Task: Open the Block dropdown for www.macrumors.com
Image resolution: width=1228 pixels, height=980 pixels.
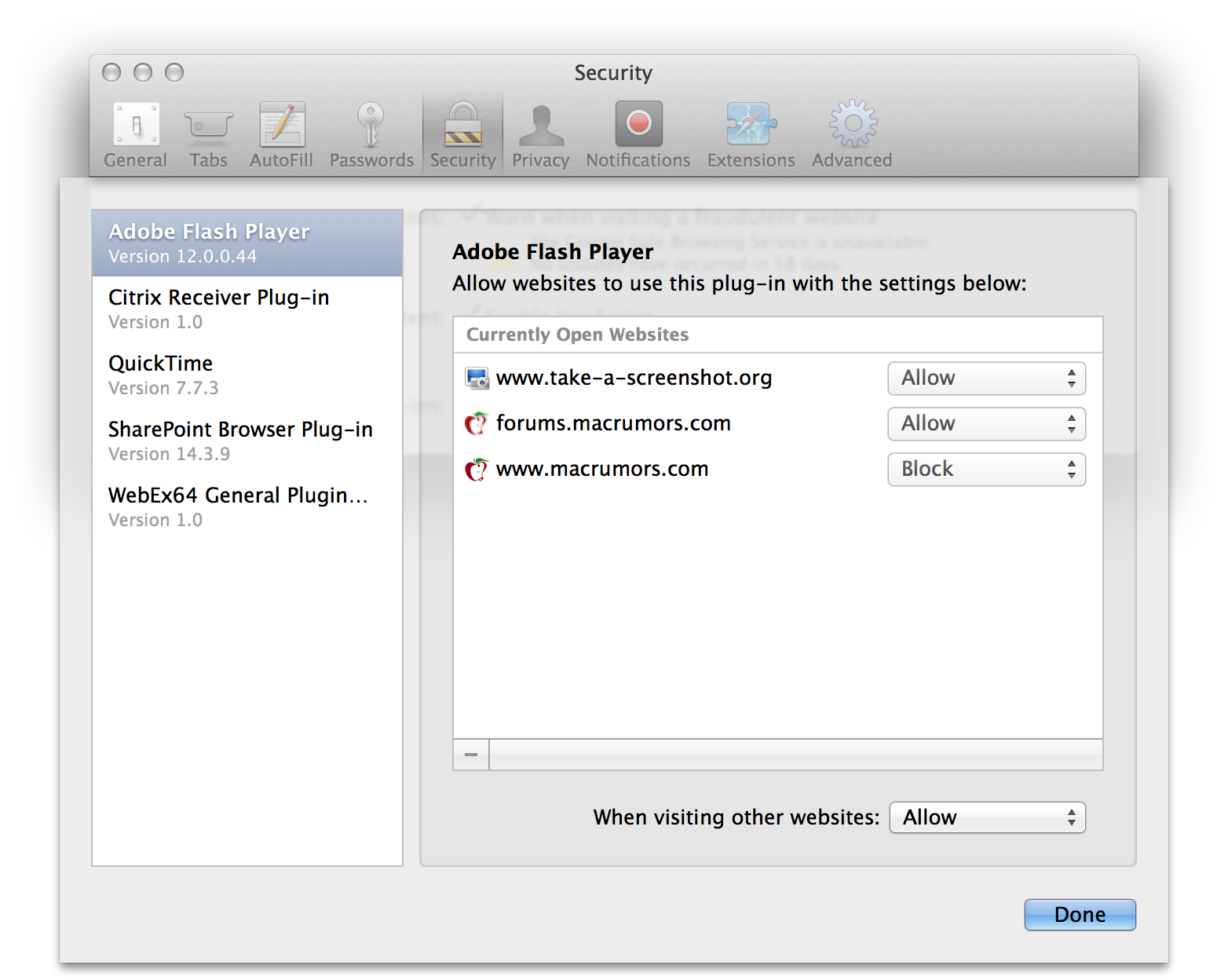Action: coord(986,470)
